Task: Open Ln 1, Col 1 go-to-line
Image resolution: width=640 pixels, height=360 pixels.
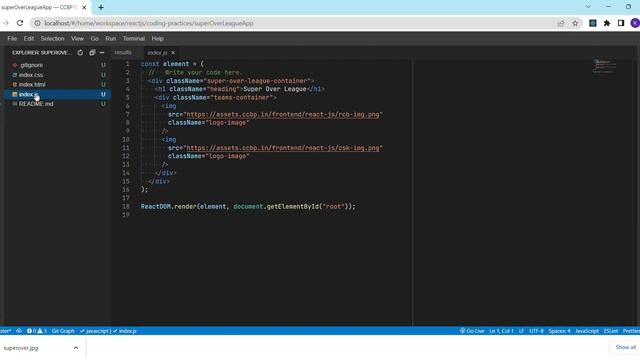Action: pos(501,331)
